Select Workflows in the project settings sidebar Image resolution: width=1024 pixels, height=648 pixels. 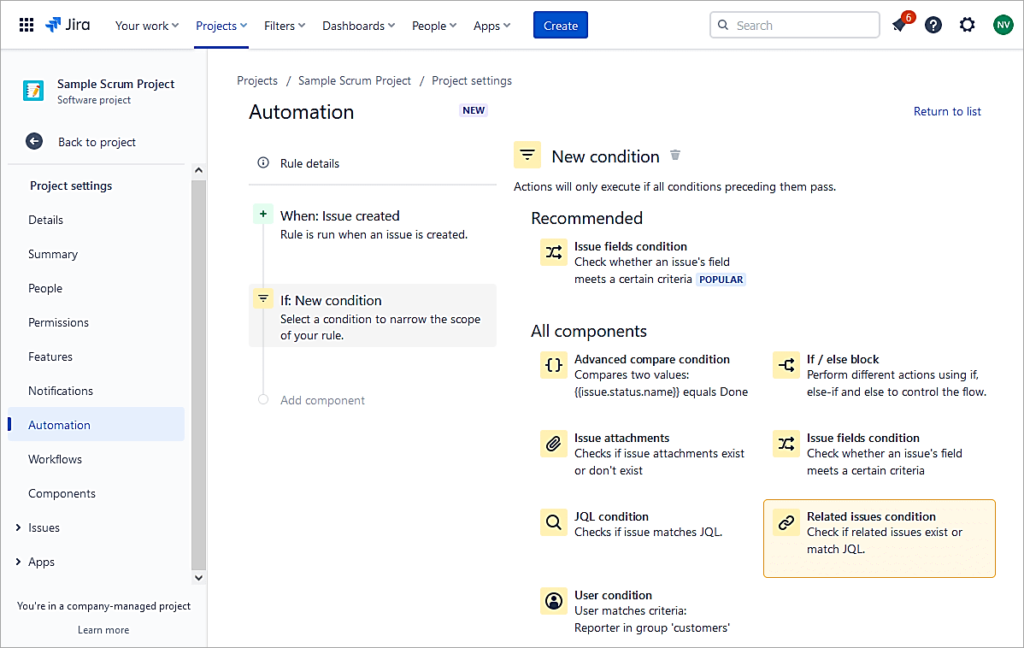pyautogui.click(x=54, y=459)
